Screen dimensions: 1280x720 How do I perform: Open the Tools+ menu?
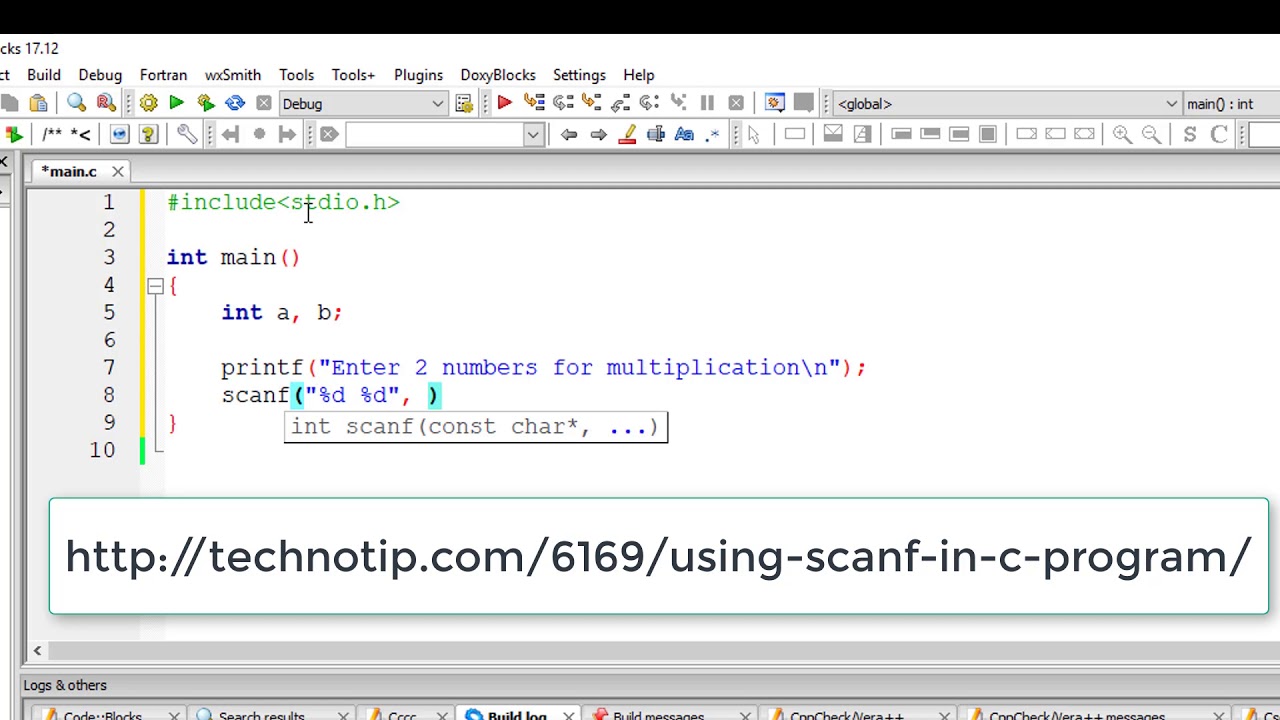(x=353, y=75)
